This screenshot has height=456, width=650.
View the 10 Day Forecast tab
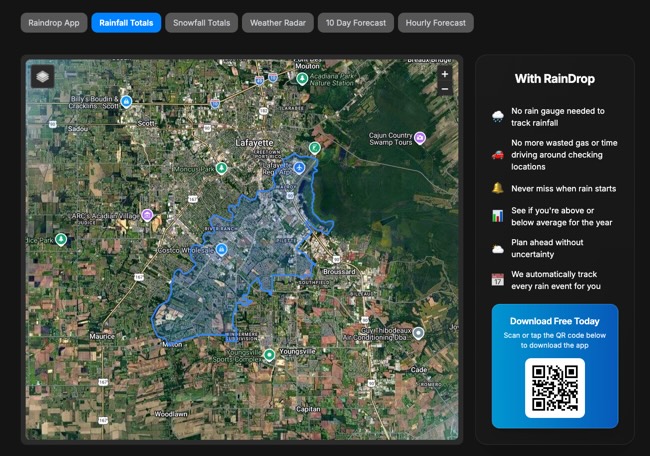pyautogui.click(x=356, y=23)
